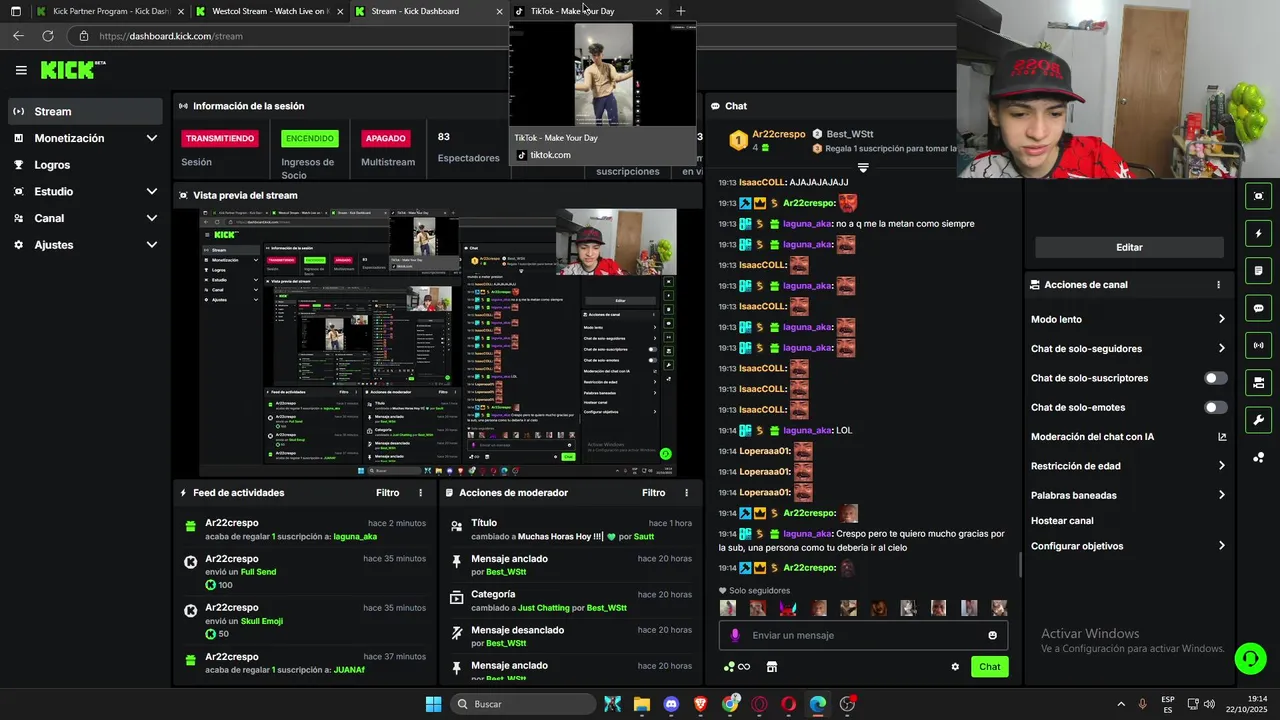Open the hamburger menu beside KICK logo
The height and width of the screenshot is (720, 1280).
tap(21, 70)
